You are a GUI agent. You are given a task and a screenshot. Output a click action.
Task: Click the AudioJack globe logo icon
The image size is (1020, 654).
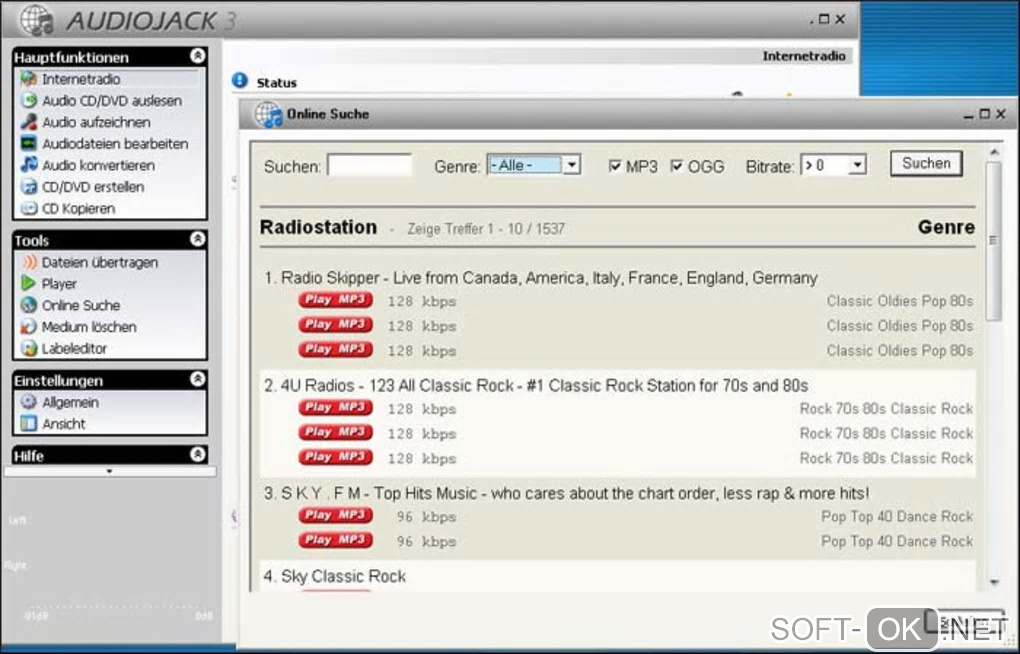(36, 20)
